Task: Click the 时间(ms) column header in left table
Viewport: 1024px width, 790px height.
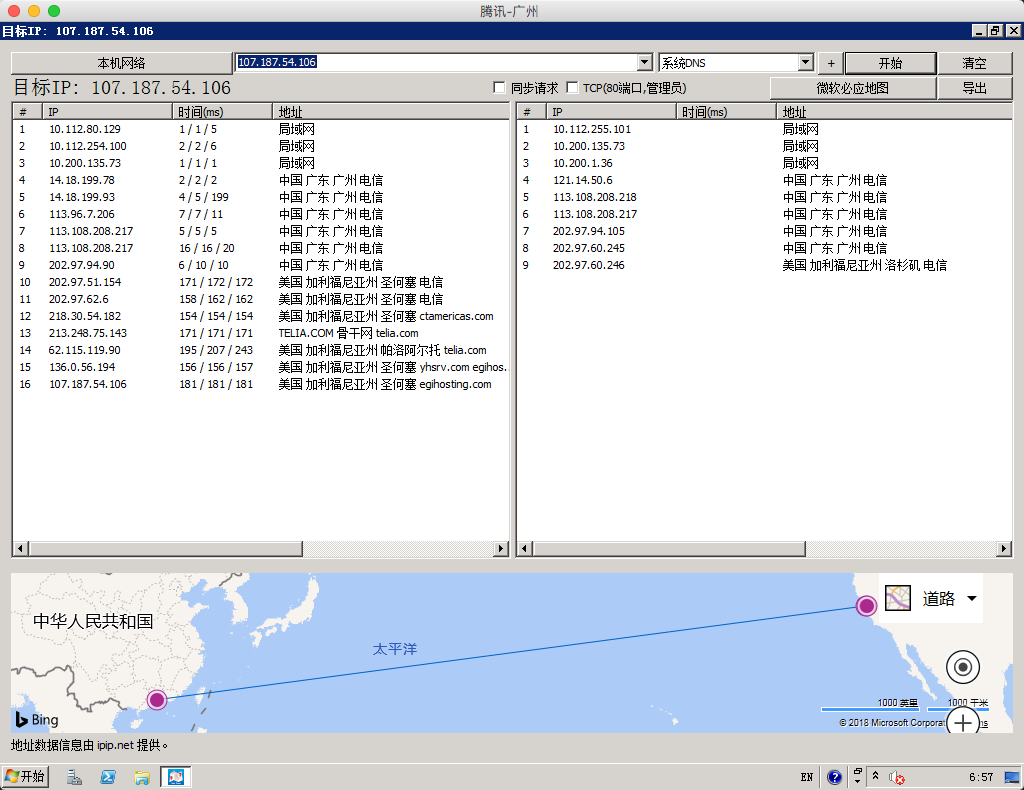Action: (224, 112)
